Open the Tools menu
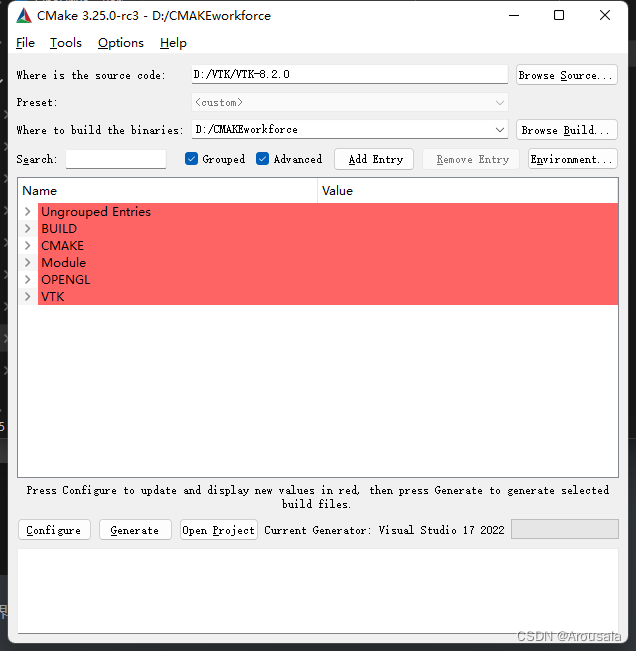This screenshot has width=636, height=651. pos(66,43)
